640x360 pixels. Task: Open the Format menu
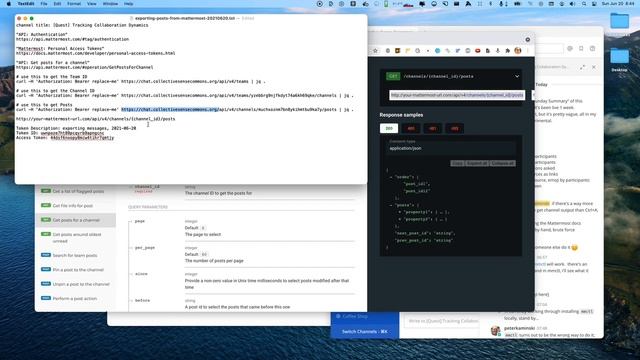74,4
